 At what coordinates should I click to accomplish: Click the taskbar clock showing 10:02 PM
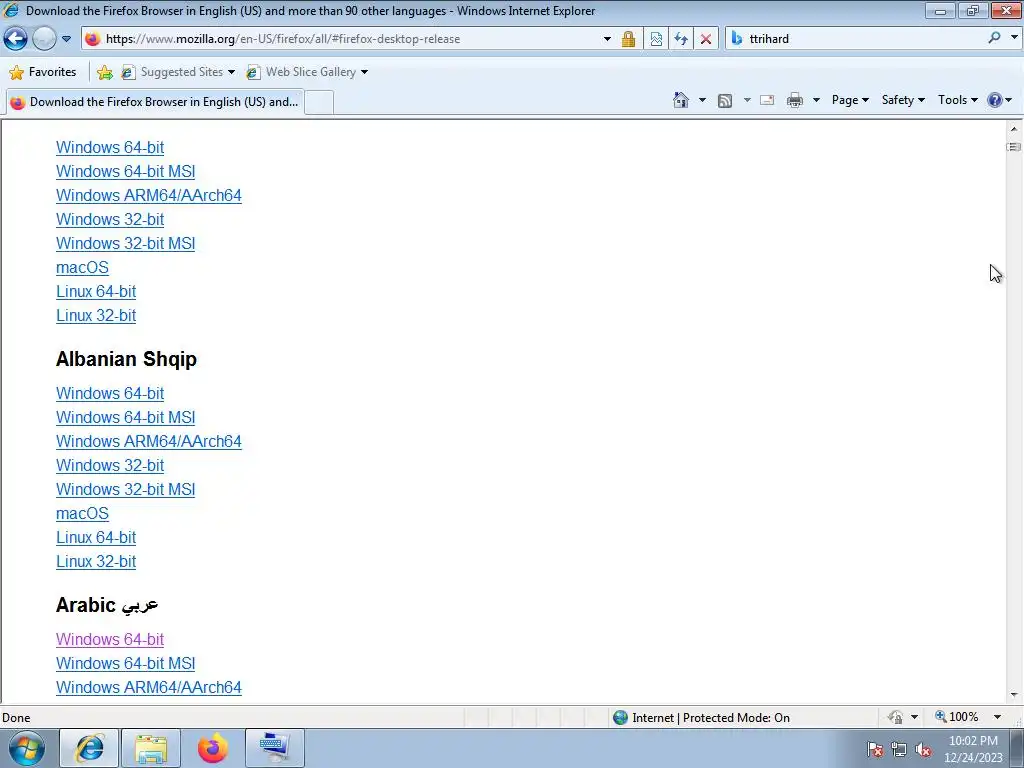tap(973, 749)
